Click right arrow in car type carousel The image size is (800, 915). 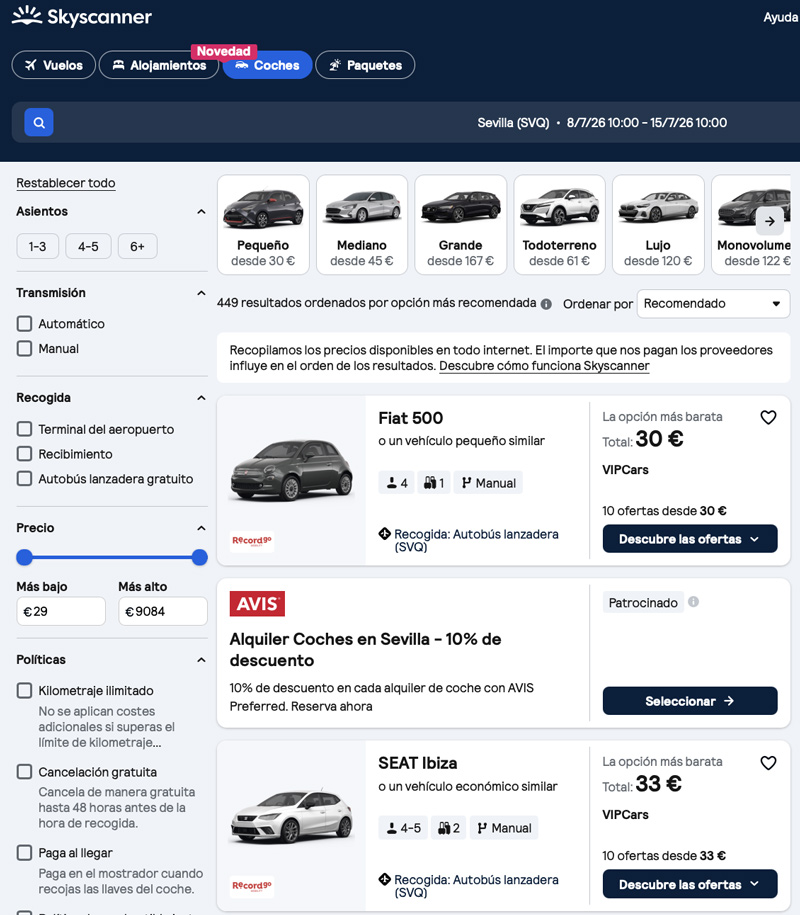770,221
